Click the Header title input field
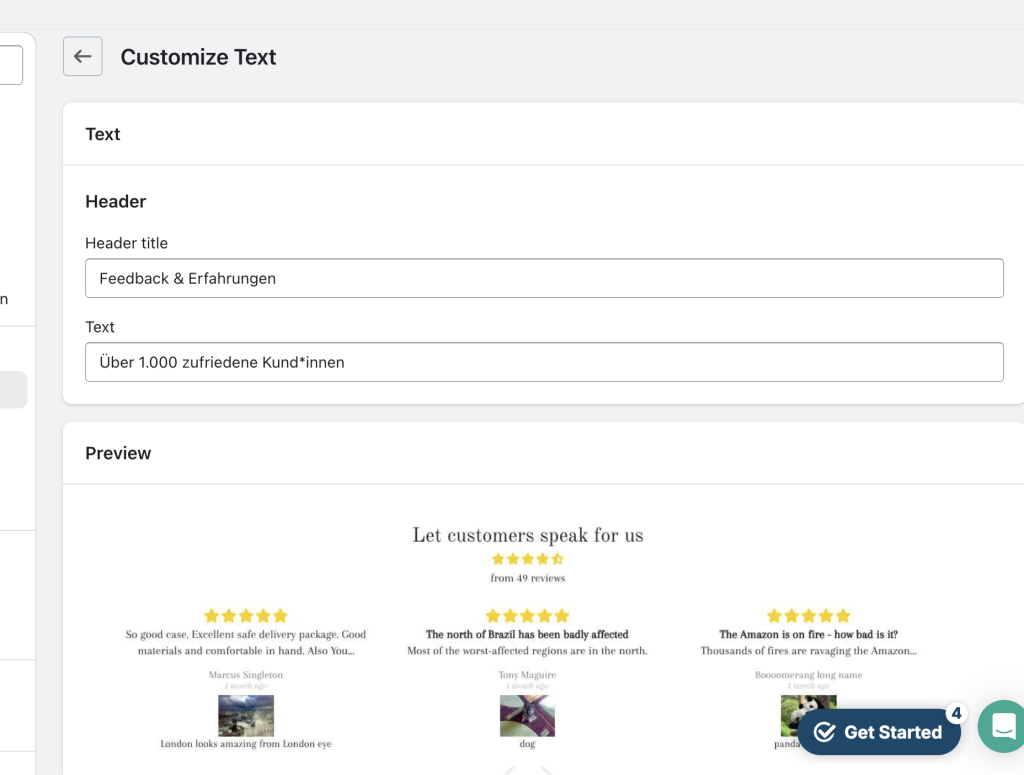1024x775 pixels. click(x=544, y=278)
